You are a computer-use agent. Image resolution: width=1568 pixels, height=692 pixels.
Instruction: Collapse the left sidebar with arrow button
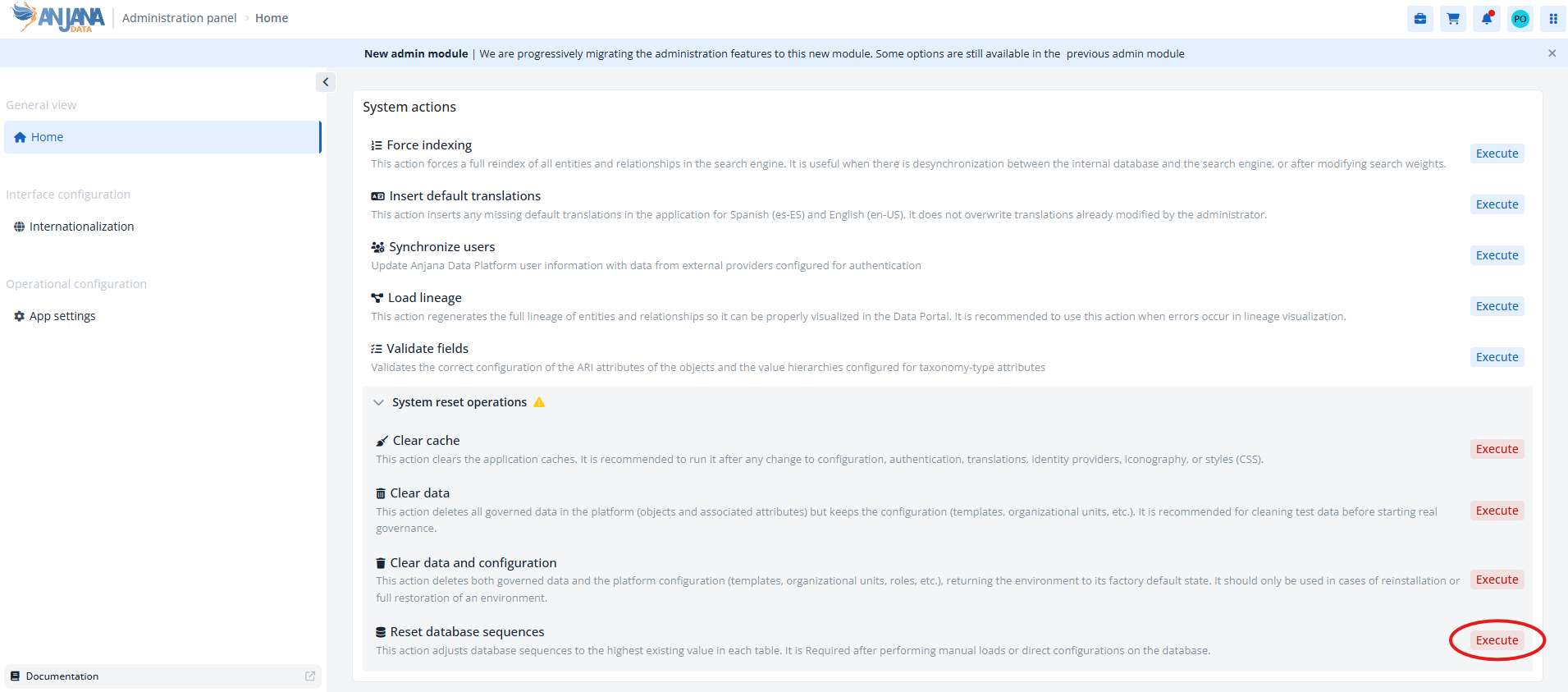pos(326,82)
